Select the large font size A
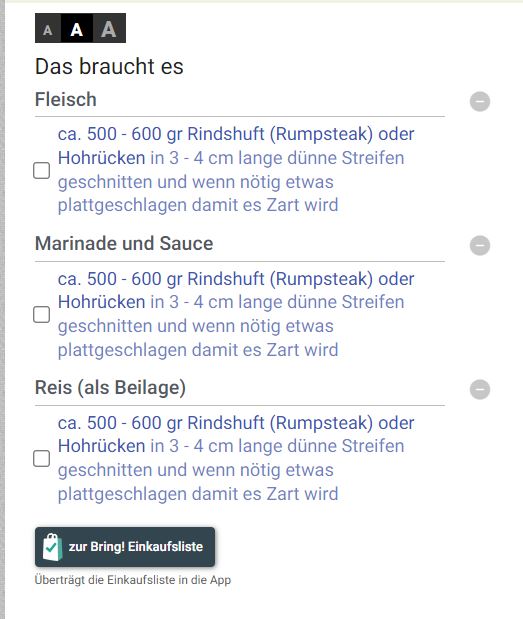Screen dimensions: 523x619 coord(109,28)
